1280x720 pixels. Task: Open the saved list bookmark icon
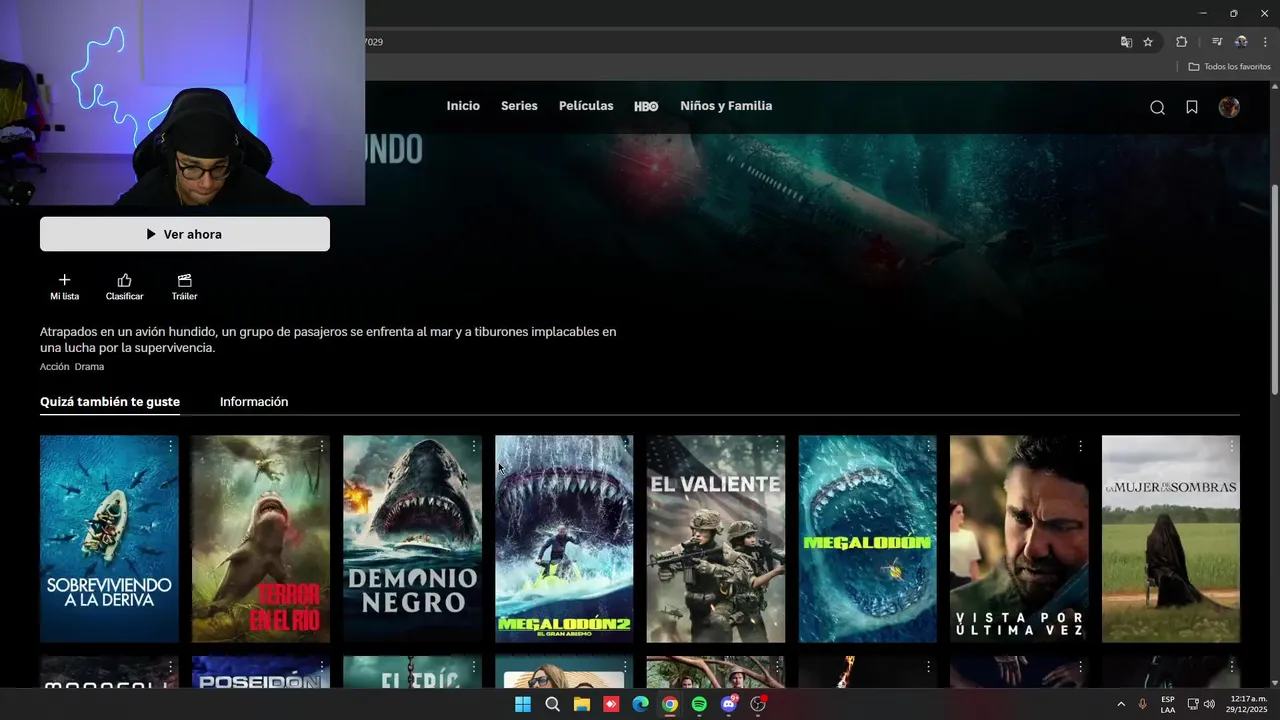point(1192,107)
